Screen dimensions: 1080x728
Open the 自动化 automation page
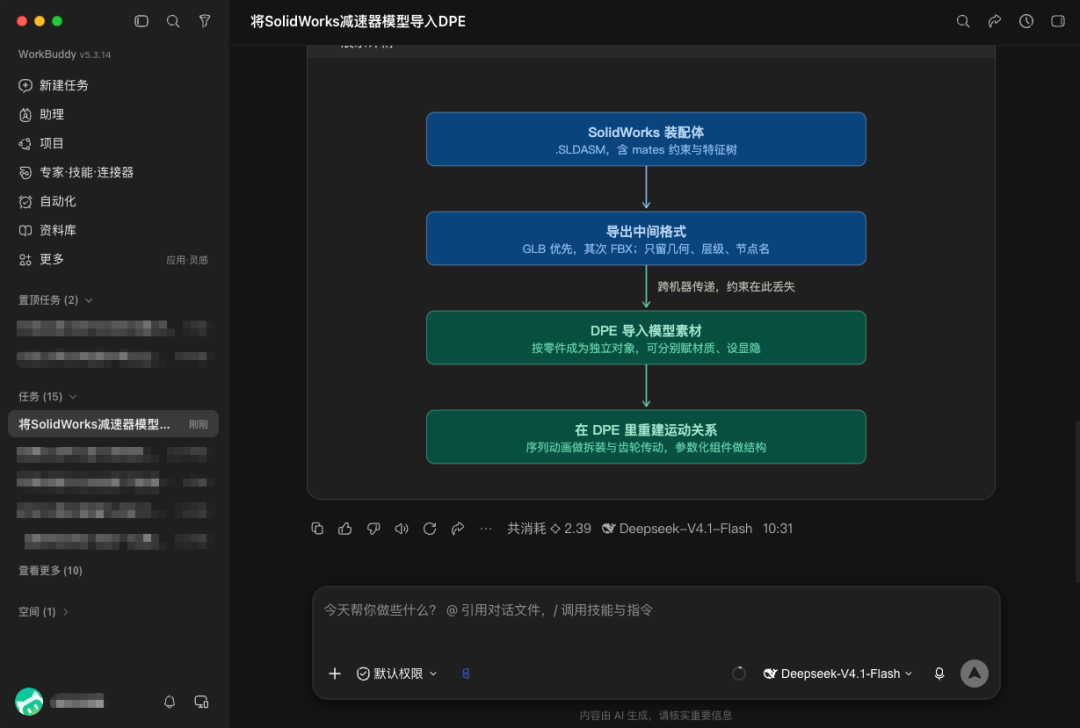pos(48,201)
